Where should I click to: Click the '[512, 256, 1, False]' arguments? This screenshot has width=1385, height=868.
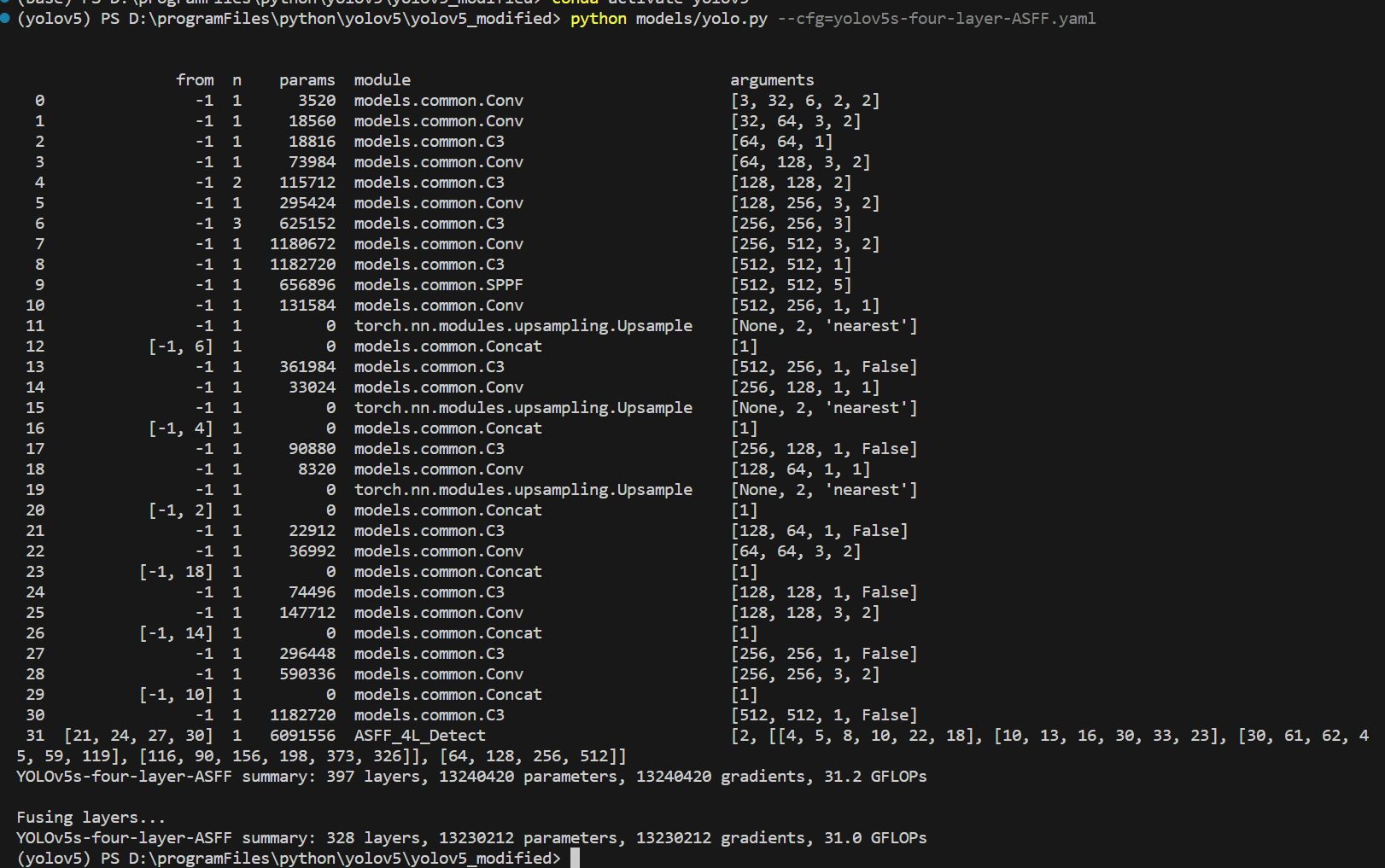pos(824,366)
